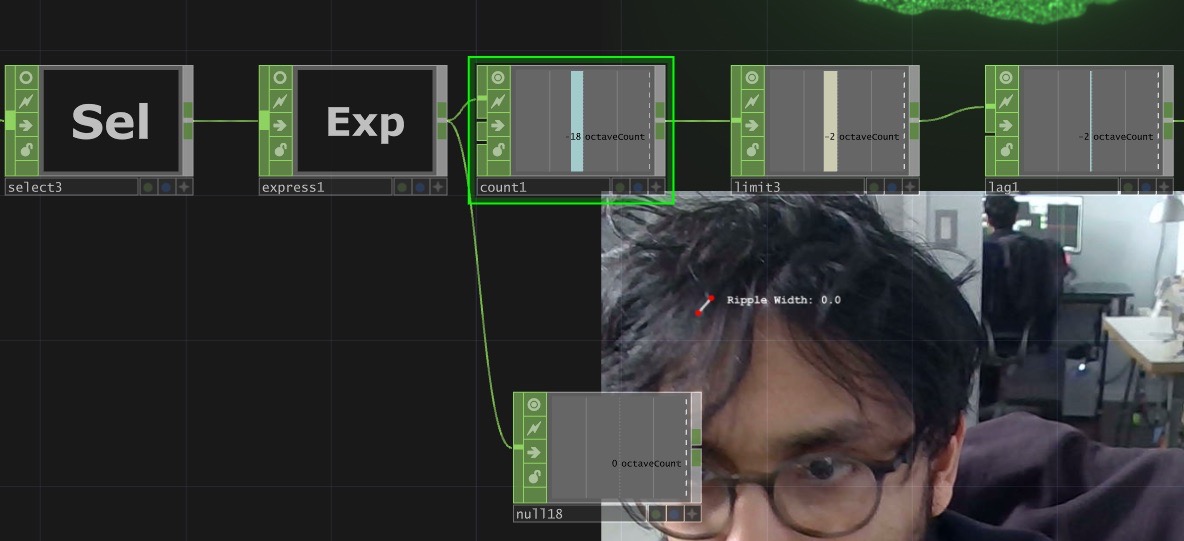Toggle the viewer active flag on express1
The height and width of the screenshot is (541, 1184).
[280, 78]
